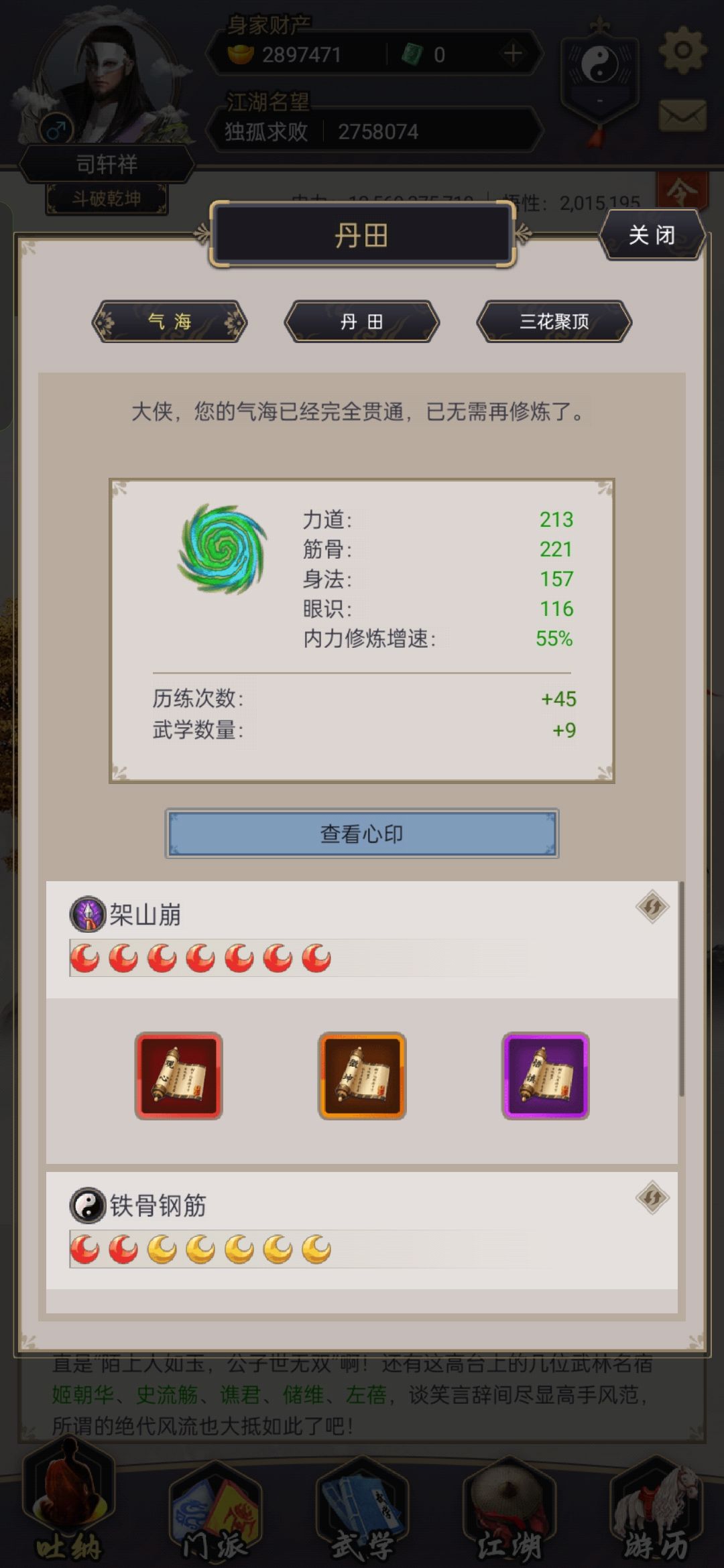Screen dimensions: 724x1568
Task: Select the purple scroll item
Action: click(546, 1075)
